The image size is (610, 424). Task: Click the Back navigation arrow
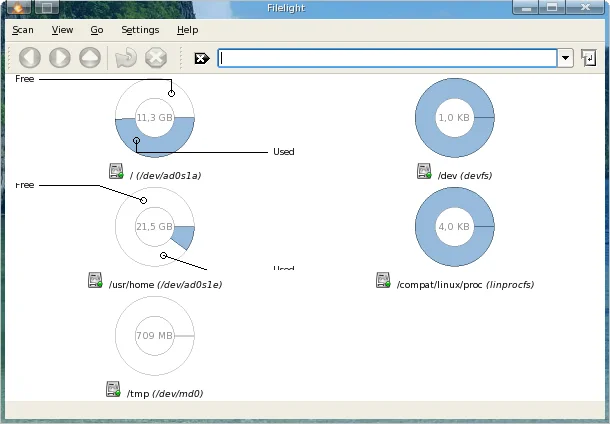pyautogui.click(x=31, y=58)
